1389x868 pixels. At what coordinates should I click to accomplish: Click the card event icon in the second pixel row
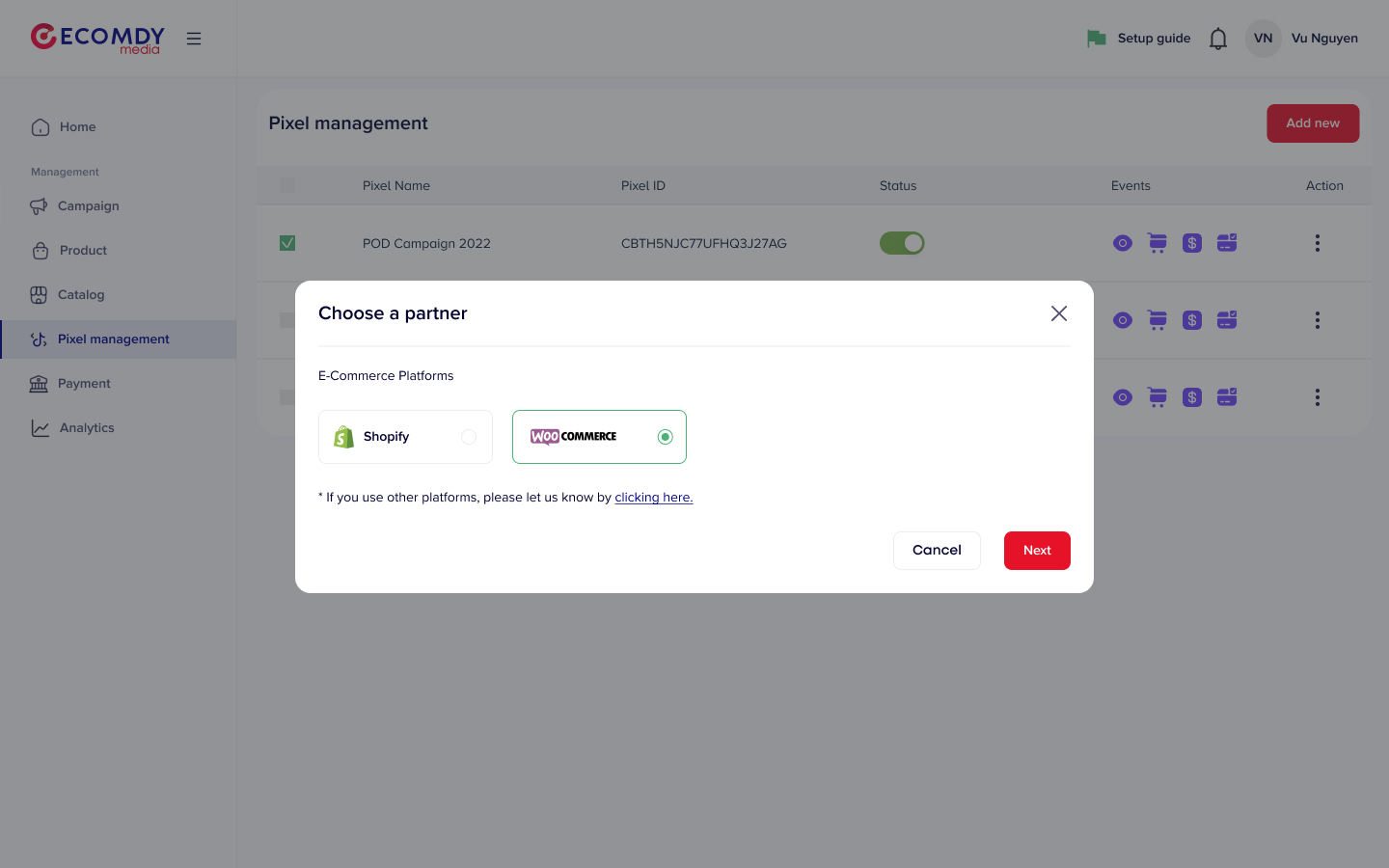[x=1227, y=320]
